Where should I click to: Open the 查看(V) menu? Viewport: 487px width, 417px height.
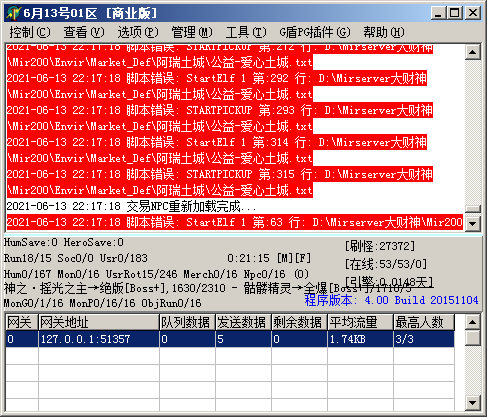pos(84,32)
